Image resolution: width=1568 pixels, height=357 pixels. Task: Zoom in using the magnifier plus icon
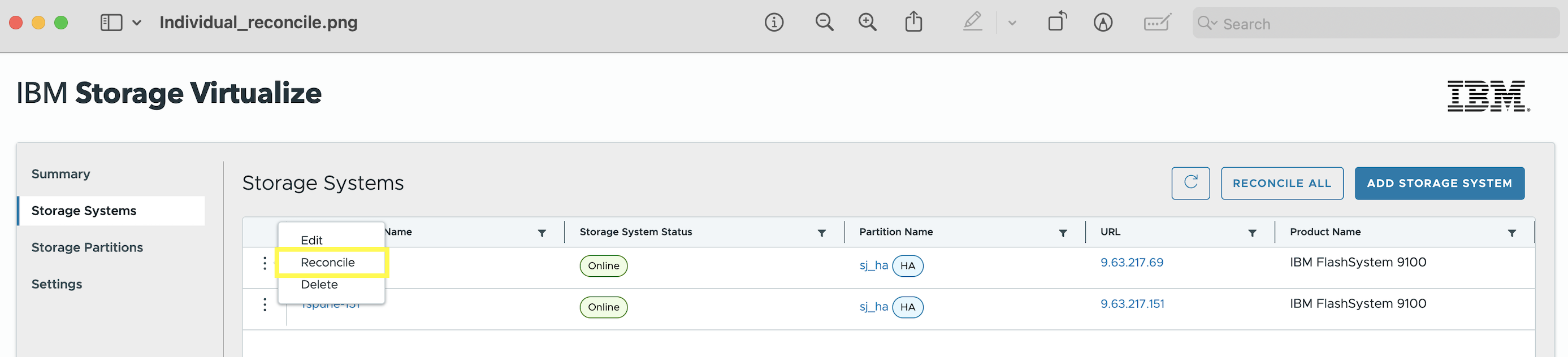(868, 23)
